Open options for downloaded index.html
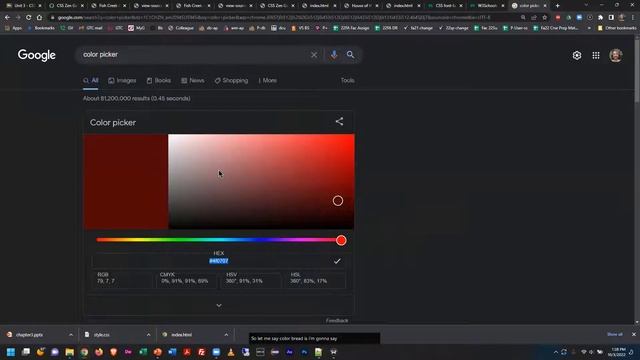This screenshot has height=360, width=640. [226, 335]
